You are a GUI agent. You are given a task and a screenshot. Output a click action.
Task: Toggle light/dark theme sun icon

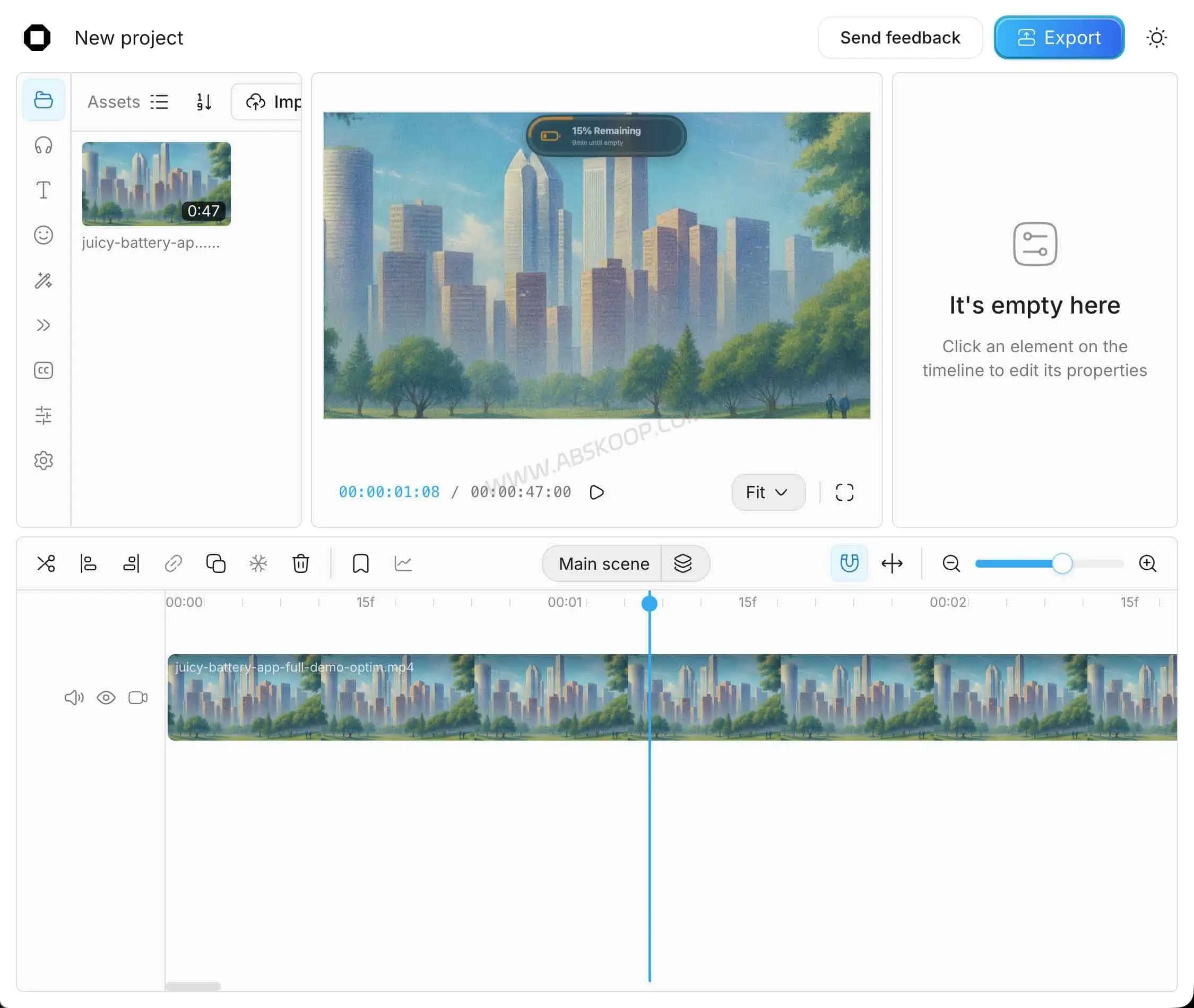click(1157, 38)
